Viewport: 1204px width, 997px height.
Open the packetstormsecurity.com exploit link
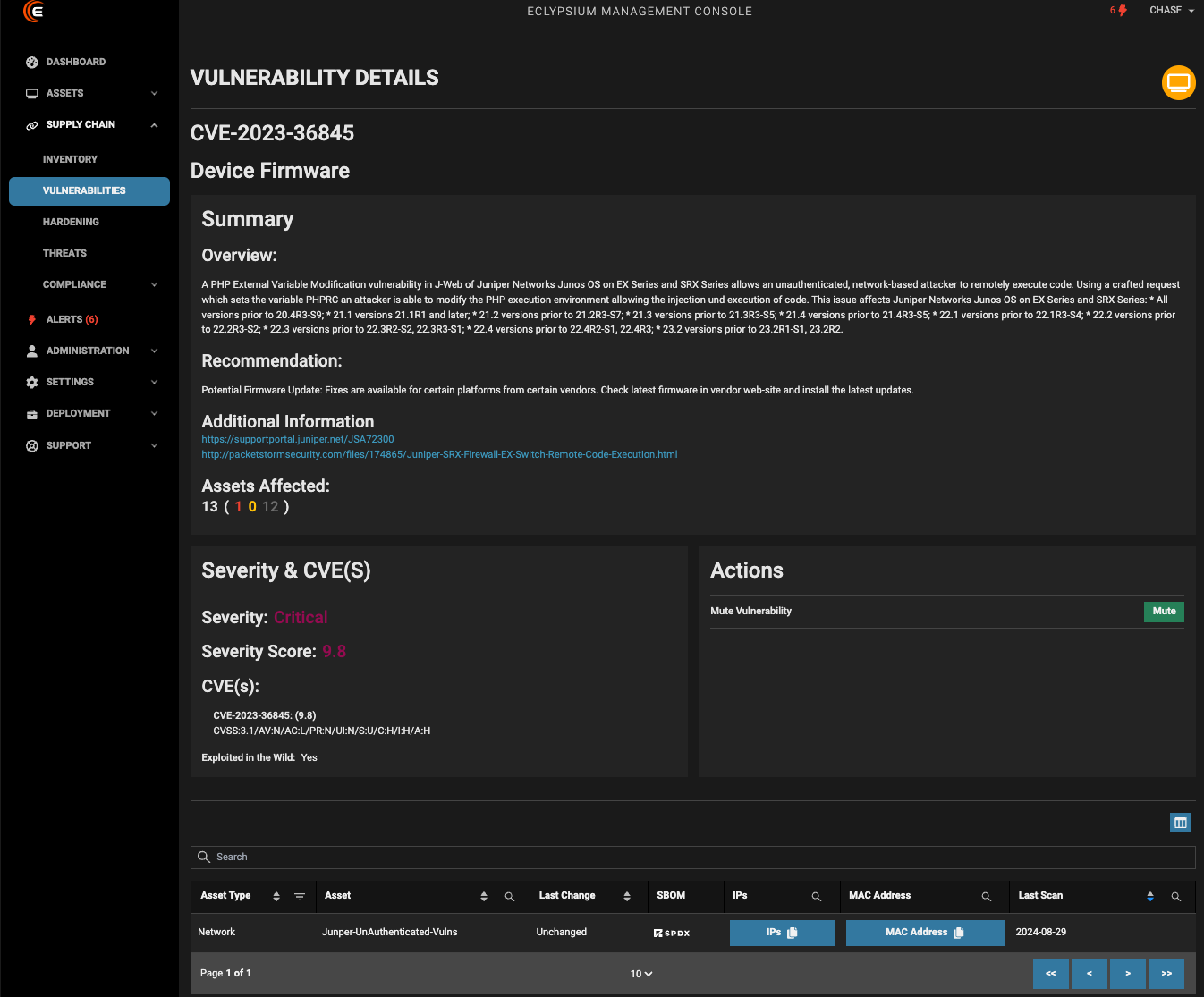439,455
